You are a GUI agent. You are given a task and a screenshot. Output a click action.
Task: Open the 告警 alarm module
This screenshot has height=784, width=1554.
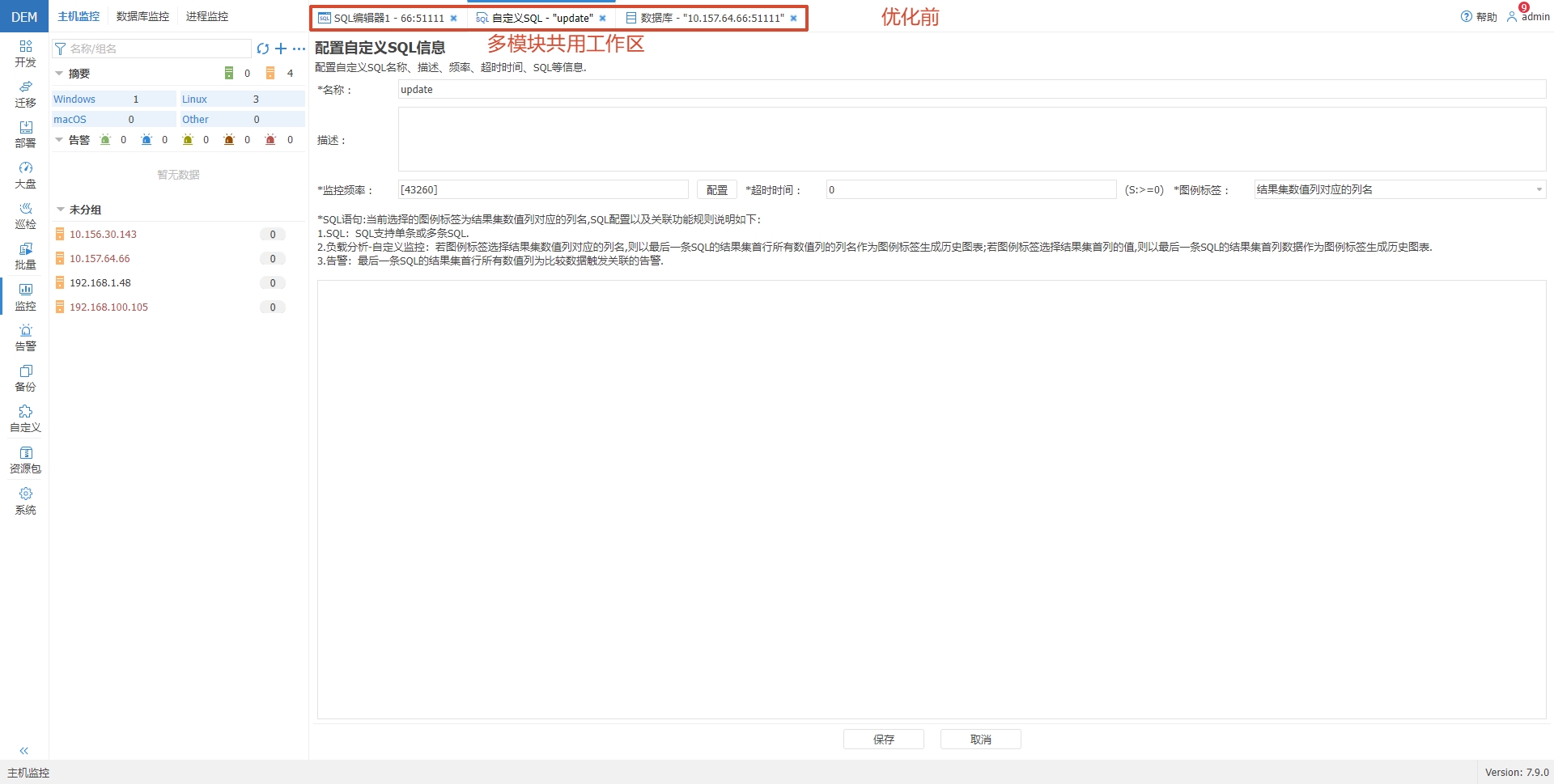pos(25,337)
